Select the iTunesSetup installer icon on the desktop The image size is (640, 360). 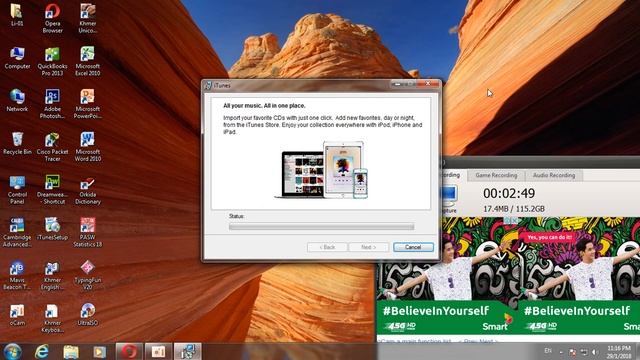tap(52, 229)
